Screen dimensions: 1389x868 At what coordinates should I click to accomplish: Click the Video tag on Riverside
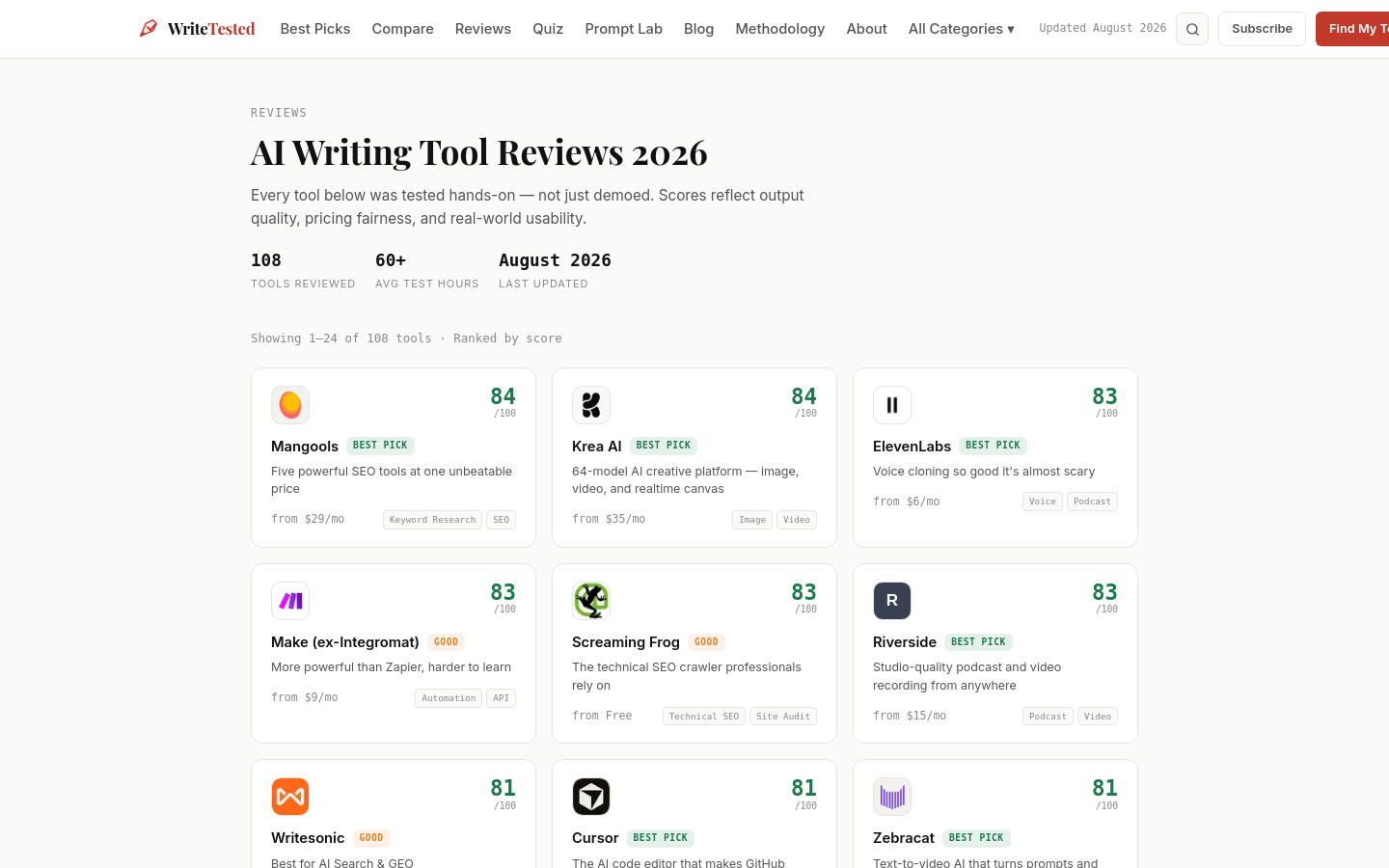(1098, 717)
